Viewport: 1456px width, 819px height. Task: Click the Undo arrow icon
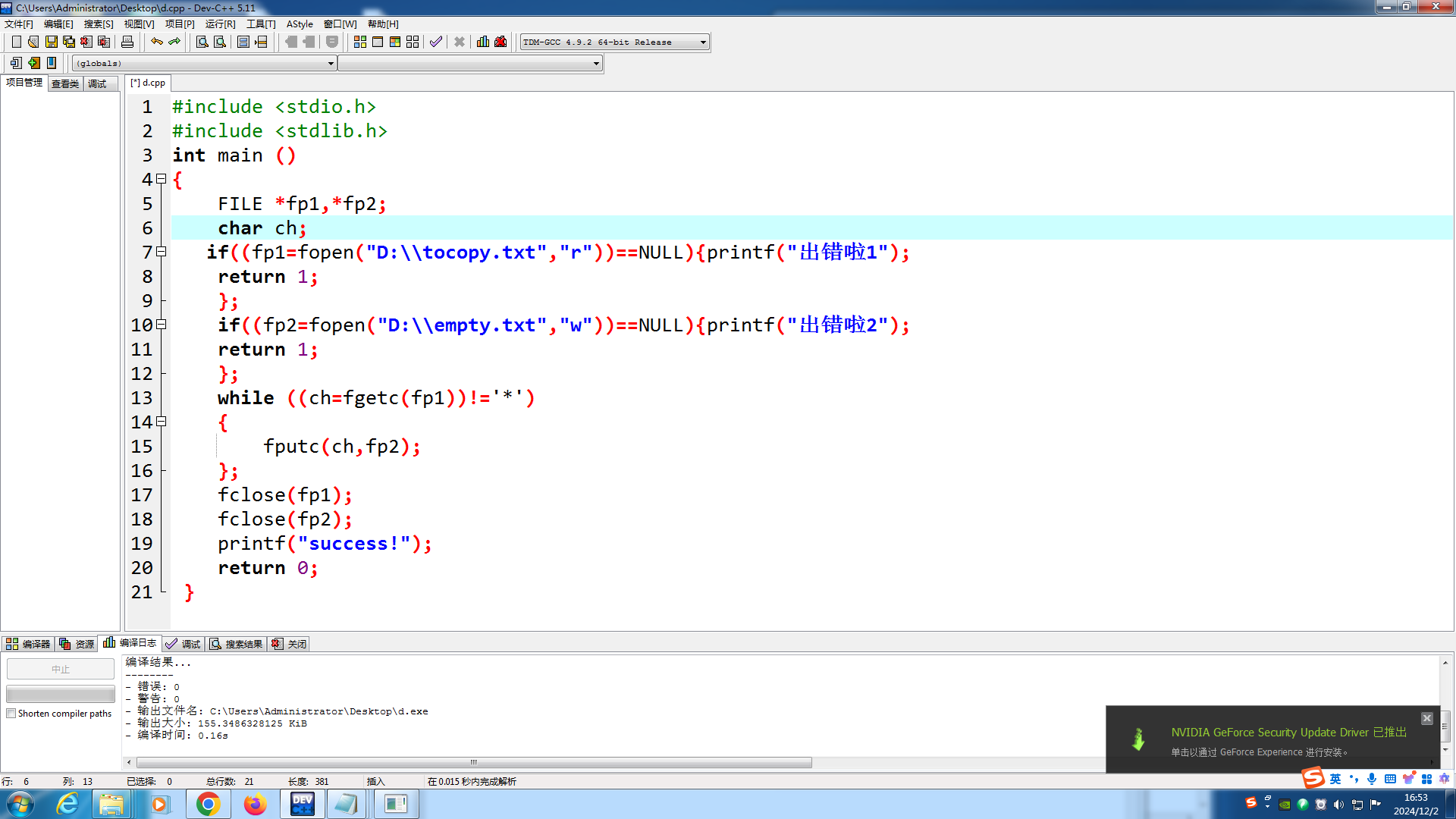[156, 42]
